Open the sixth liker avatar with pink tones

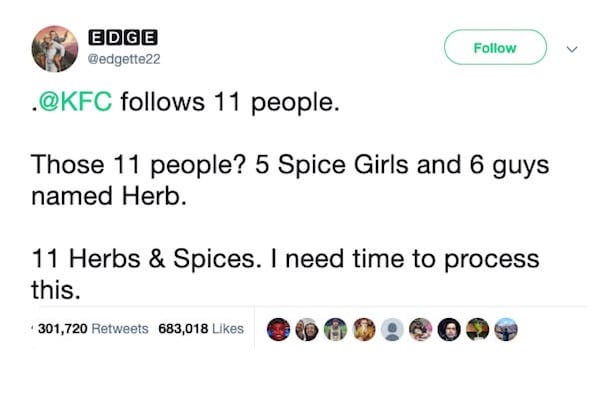tap(421, 329)
